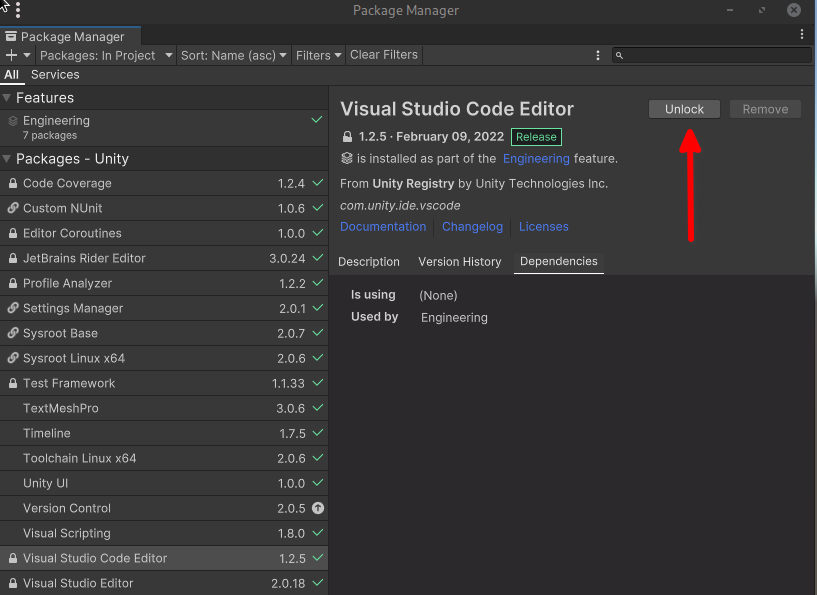Click the checkmark beside Visual Scripting
The height and width of the screenshot is (595, 817).
(317, 533)
